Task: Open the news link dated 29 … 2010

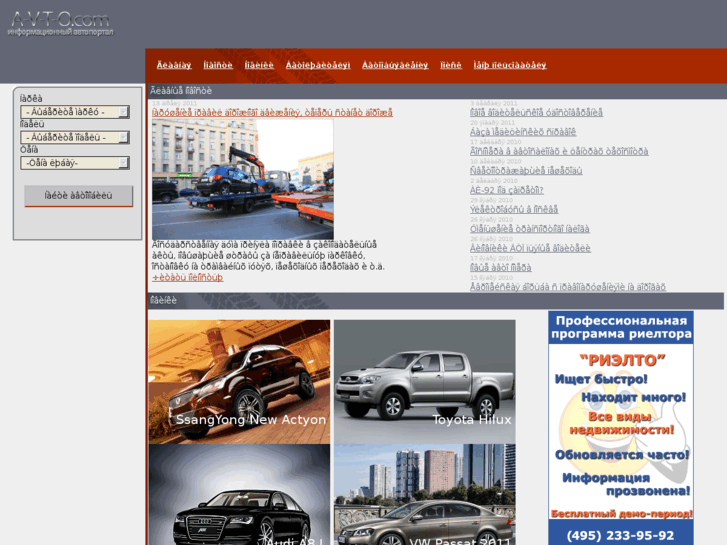Action: pyautogui.click(x=514, y=210)
